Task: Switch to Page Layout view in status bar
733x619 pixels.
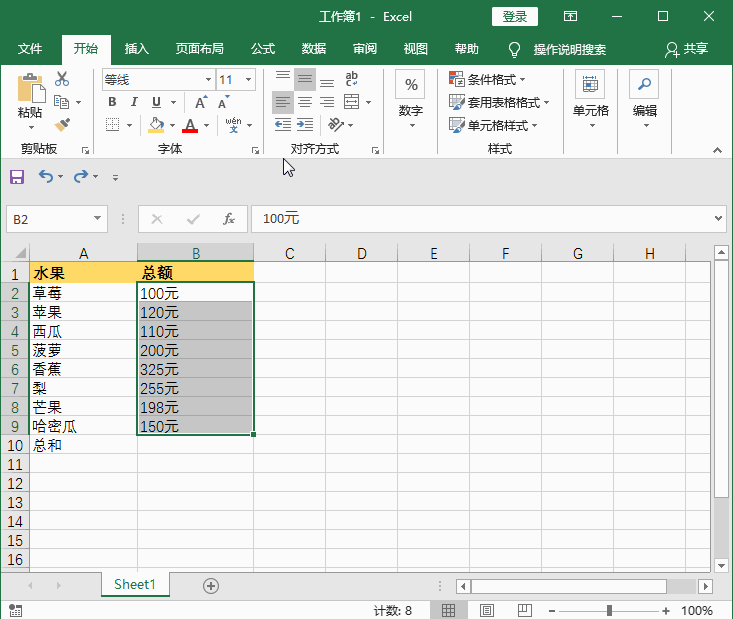Action: pos(487,610)
